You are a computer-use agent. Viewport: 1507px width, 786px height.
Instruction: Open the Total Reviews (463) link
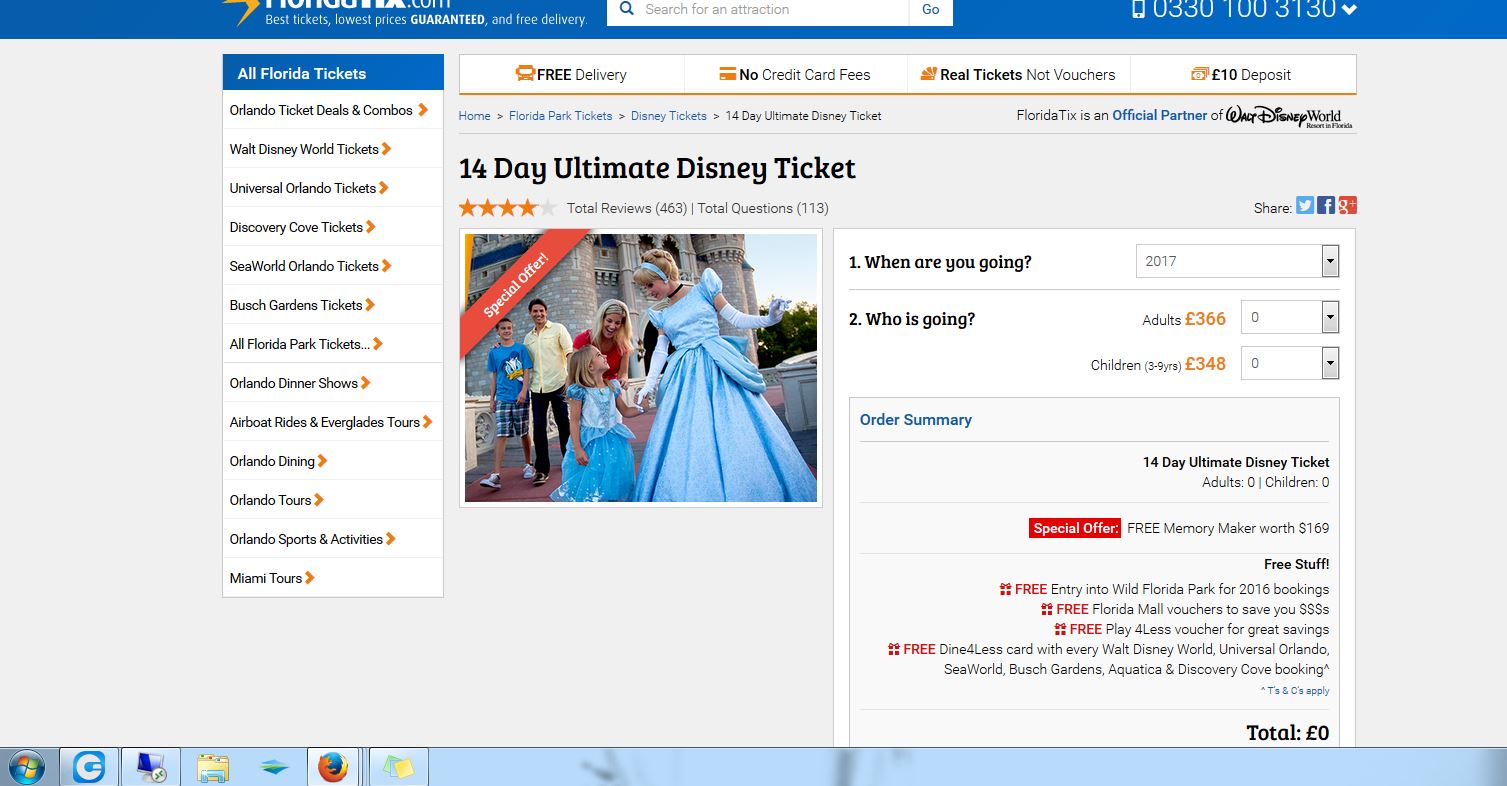(627, 208)
